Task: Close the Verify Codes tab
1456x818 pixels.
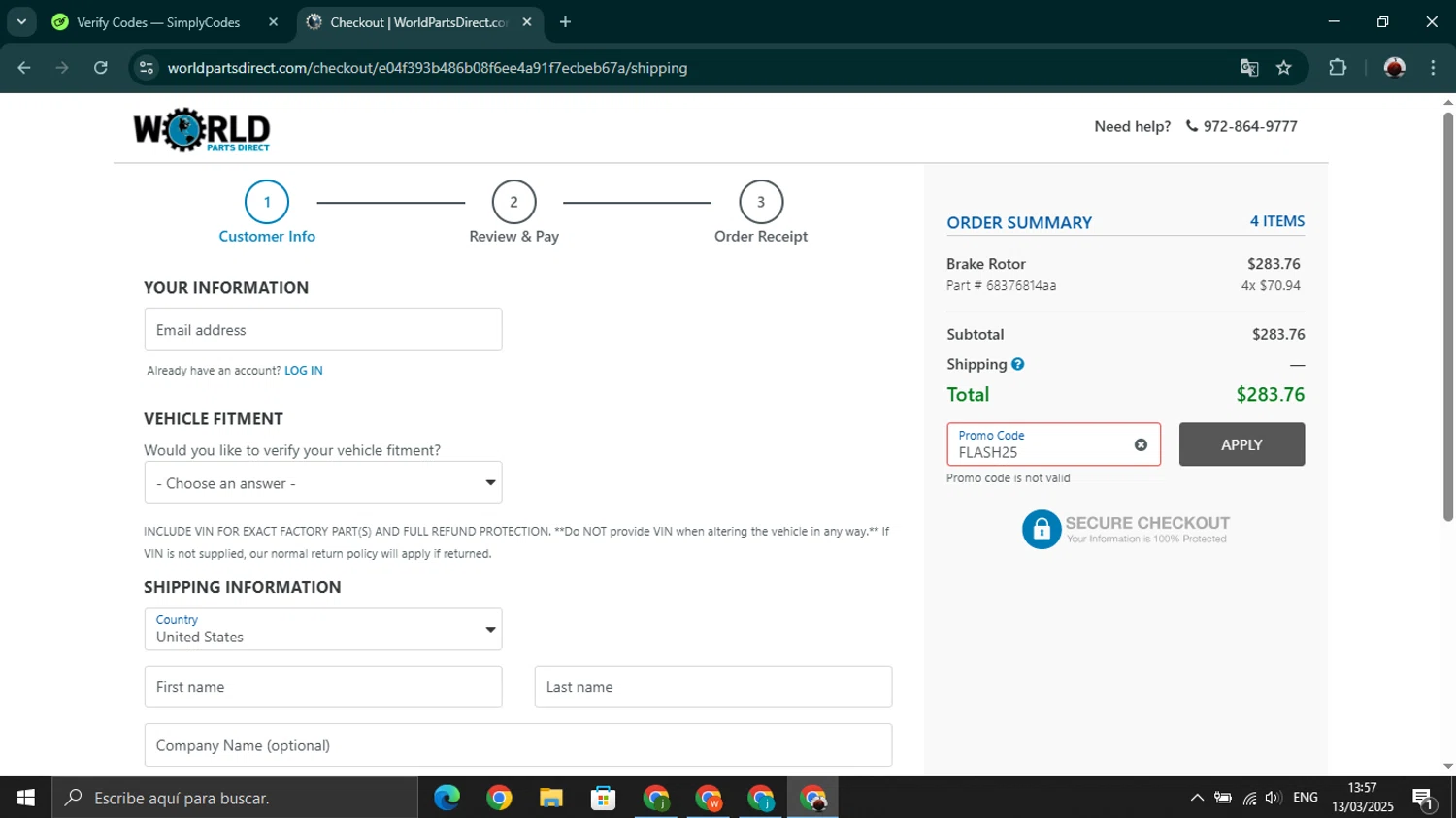Action: click(x=273, y=21)
